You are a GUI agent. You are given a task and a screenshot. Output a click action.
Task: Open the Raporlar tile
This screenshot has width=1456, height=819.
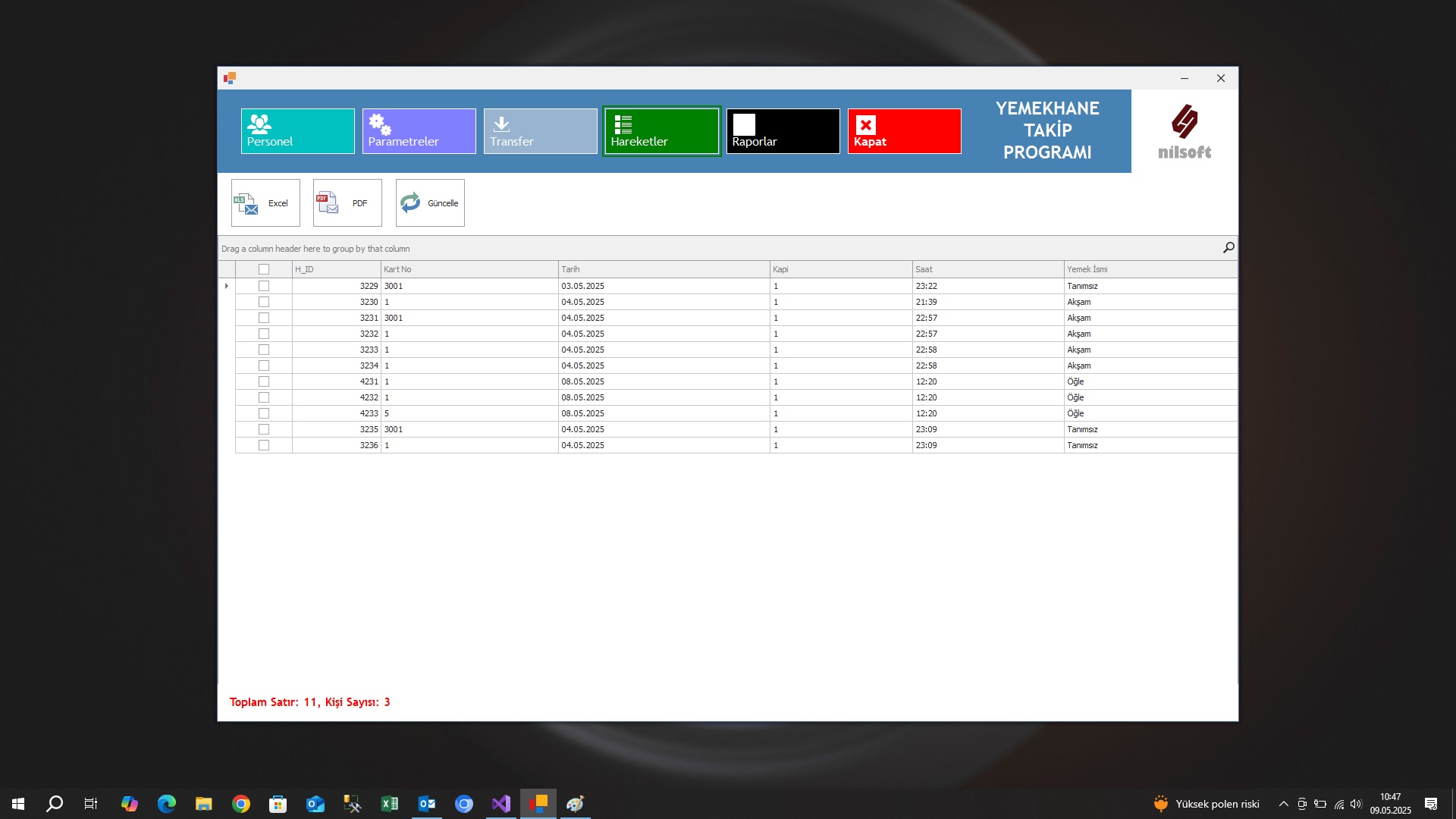pos(783,131)
